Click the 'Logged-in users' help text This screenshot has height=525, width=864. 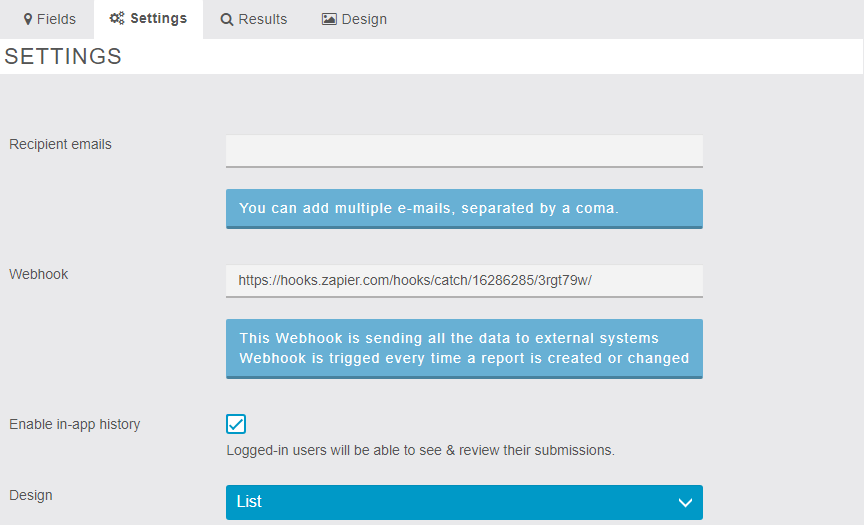(x=420, y=450)
